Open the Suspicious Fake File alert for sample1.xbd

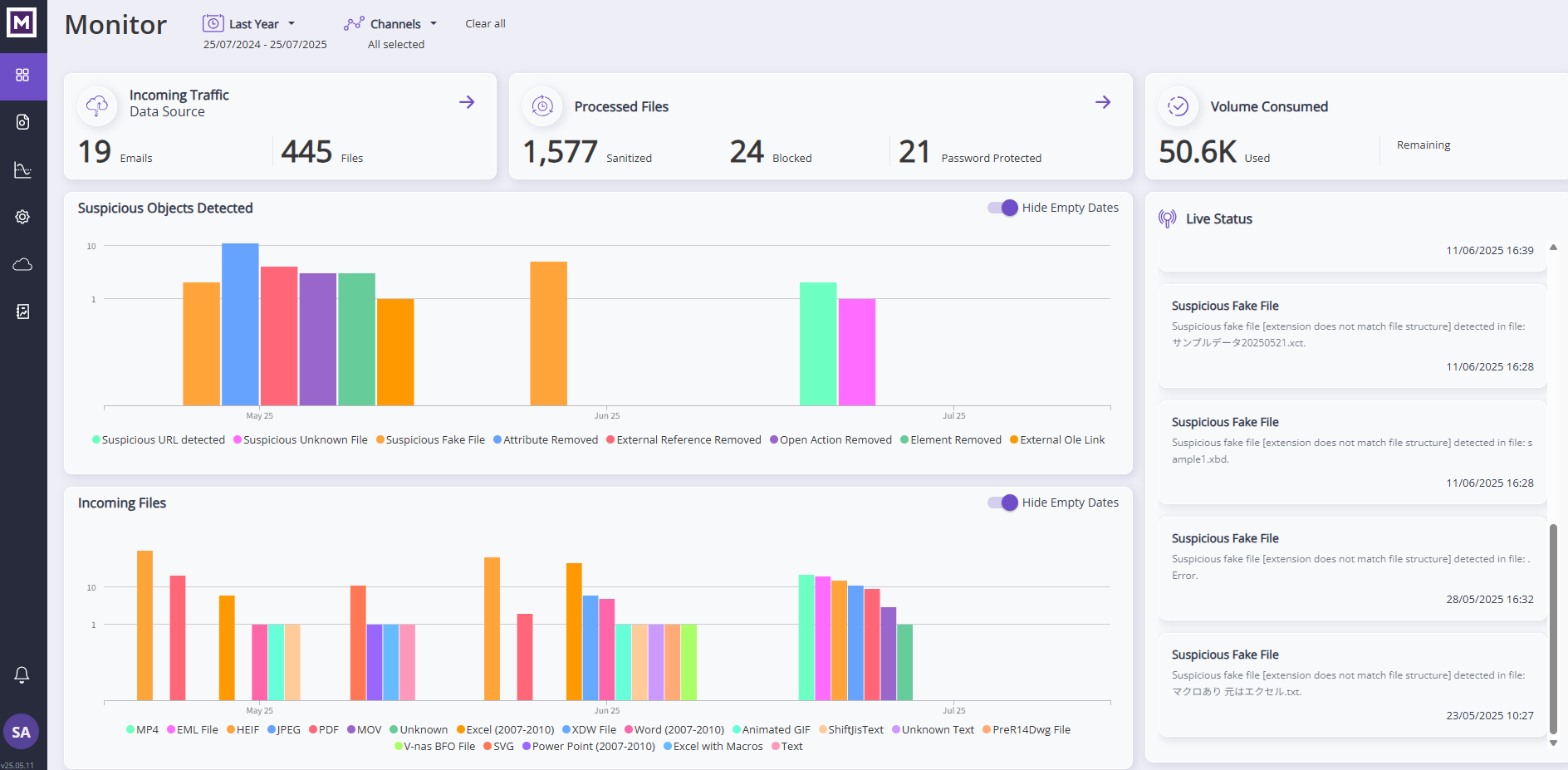1351,452
